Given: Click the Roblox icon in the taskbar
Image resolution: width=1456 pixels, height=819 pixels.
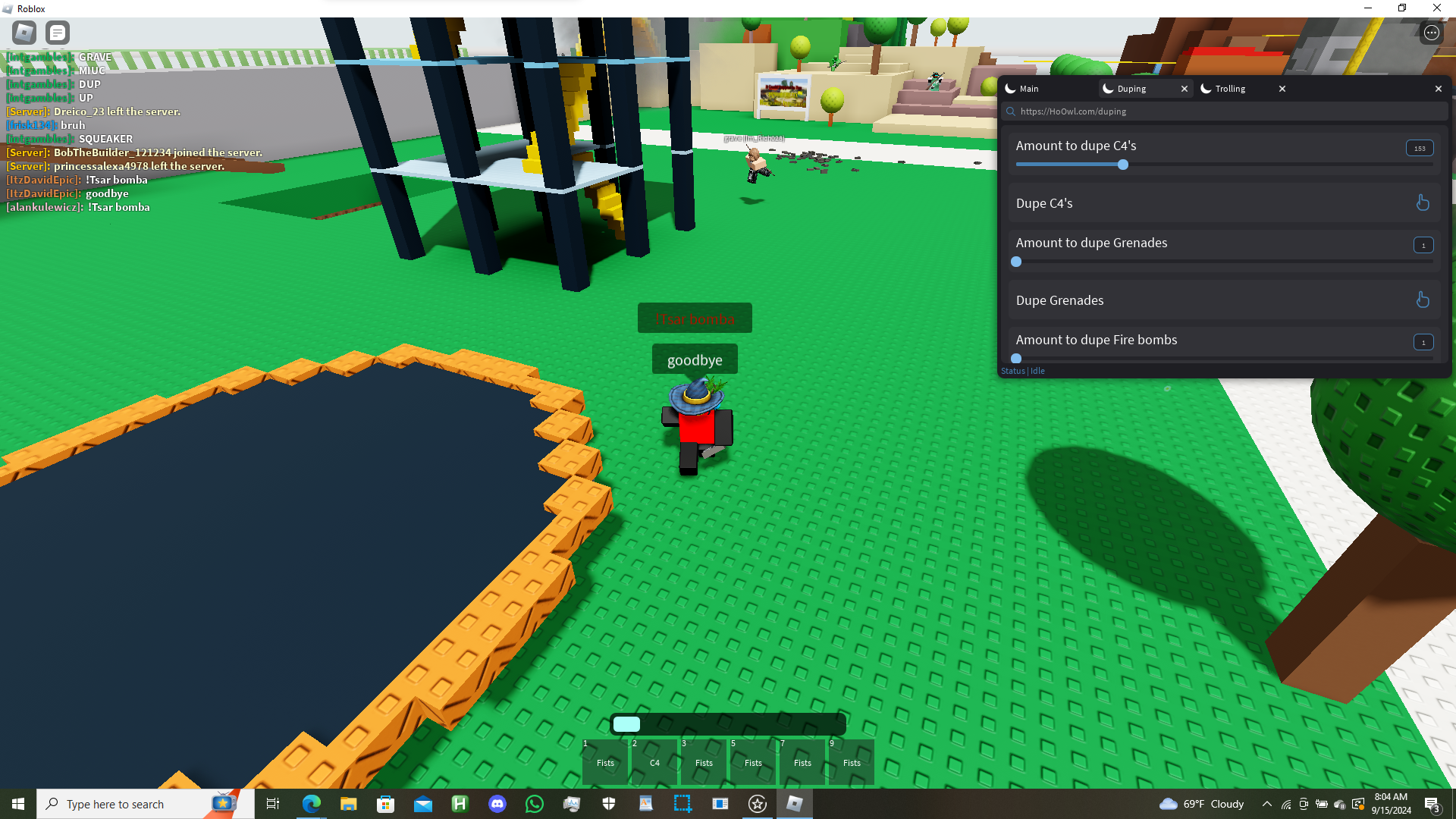Looking at the screenshot, I should point(794,804).
